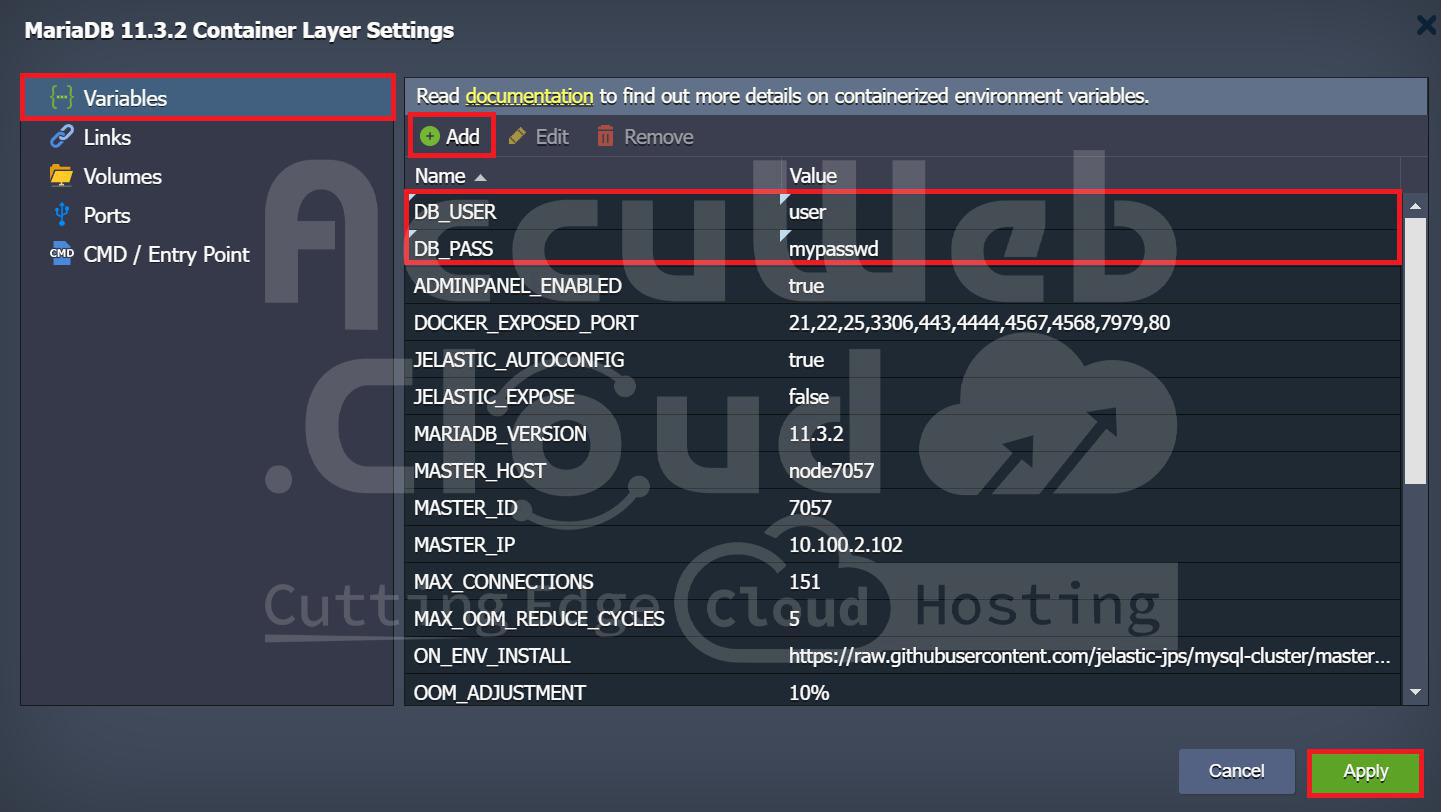The image size is (1441, 812).
Task: Close the Container Layer Settings dialog
Action: pyautogui.click(x=1427, y=26)
